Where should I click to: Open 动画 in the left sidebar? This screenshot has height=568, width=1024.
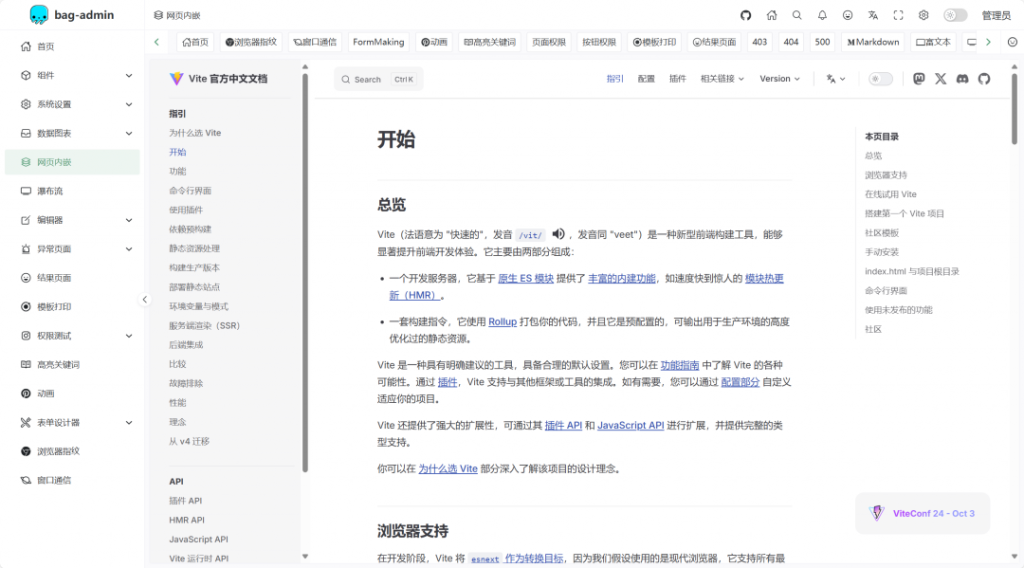tap(72, 393)
